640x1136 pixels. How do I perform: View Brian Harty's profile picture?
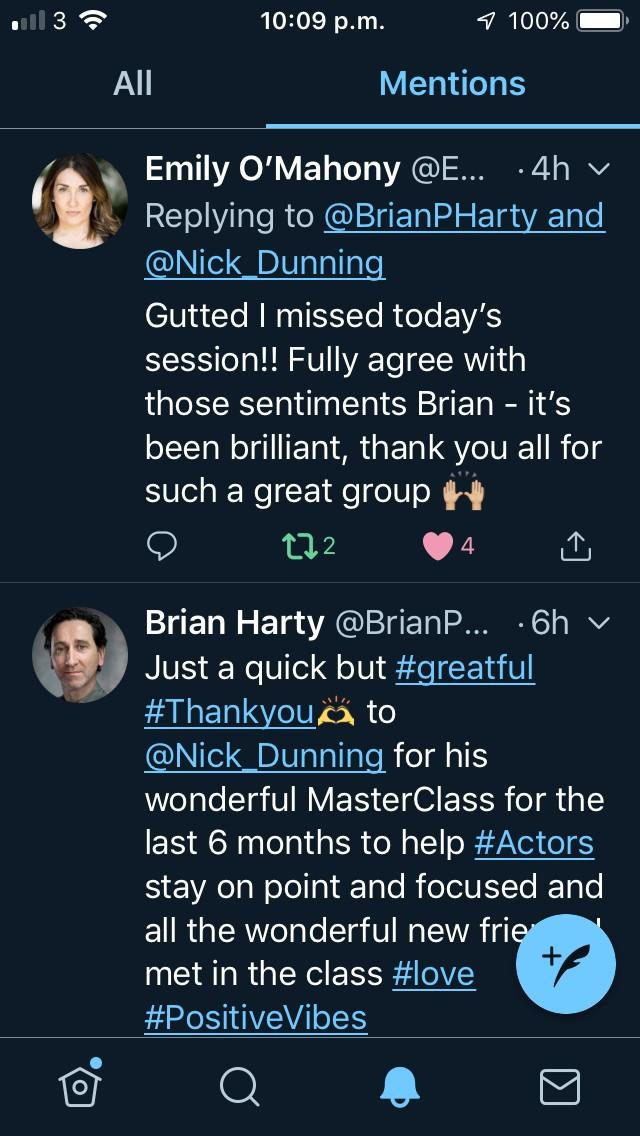(x=80, y=655)
